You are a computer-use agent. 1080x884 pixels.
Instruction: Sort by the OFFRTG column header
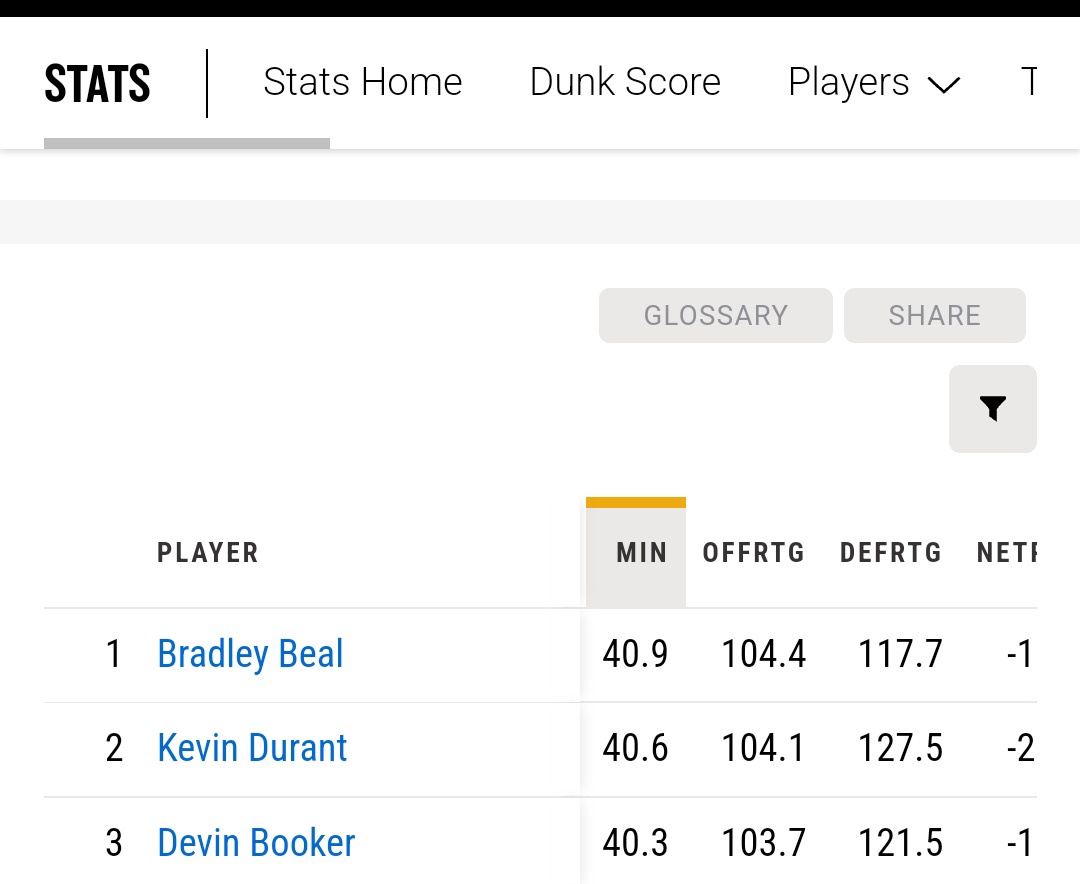click(753, 553)
